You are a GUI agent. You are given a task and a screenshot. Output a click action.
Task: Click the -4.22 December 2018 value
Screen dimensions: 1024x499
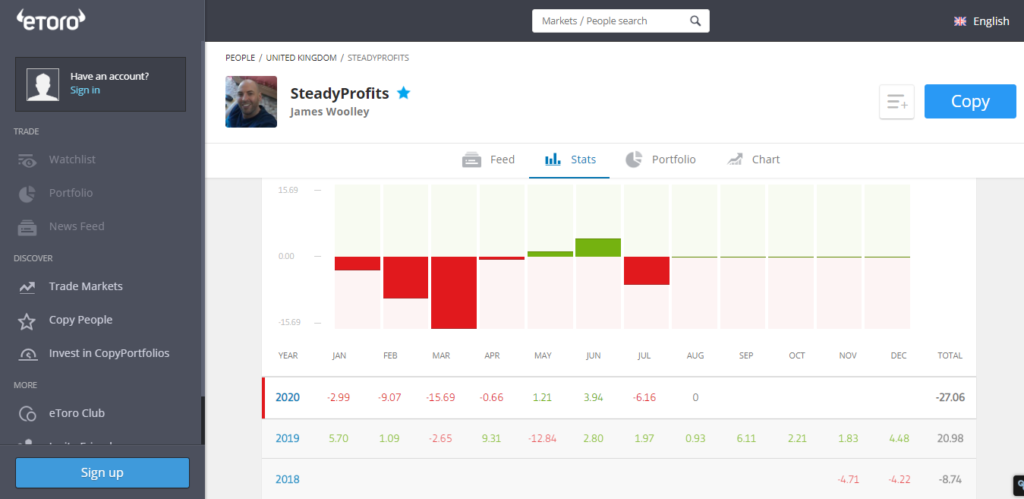pos(899,479)
